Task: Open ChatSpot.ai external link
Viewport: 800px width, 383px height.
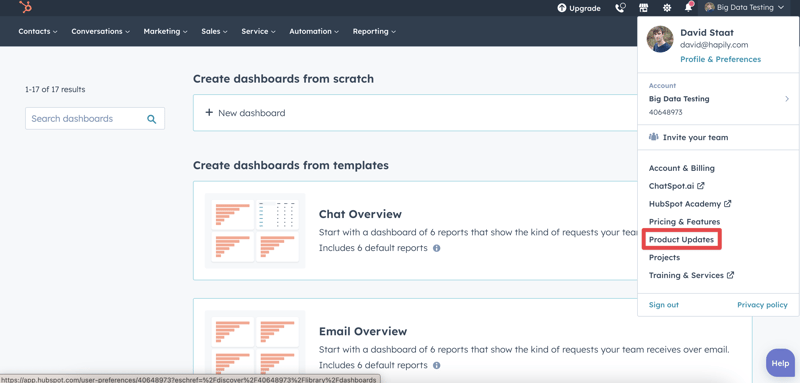Action: [x=677, y=186]
